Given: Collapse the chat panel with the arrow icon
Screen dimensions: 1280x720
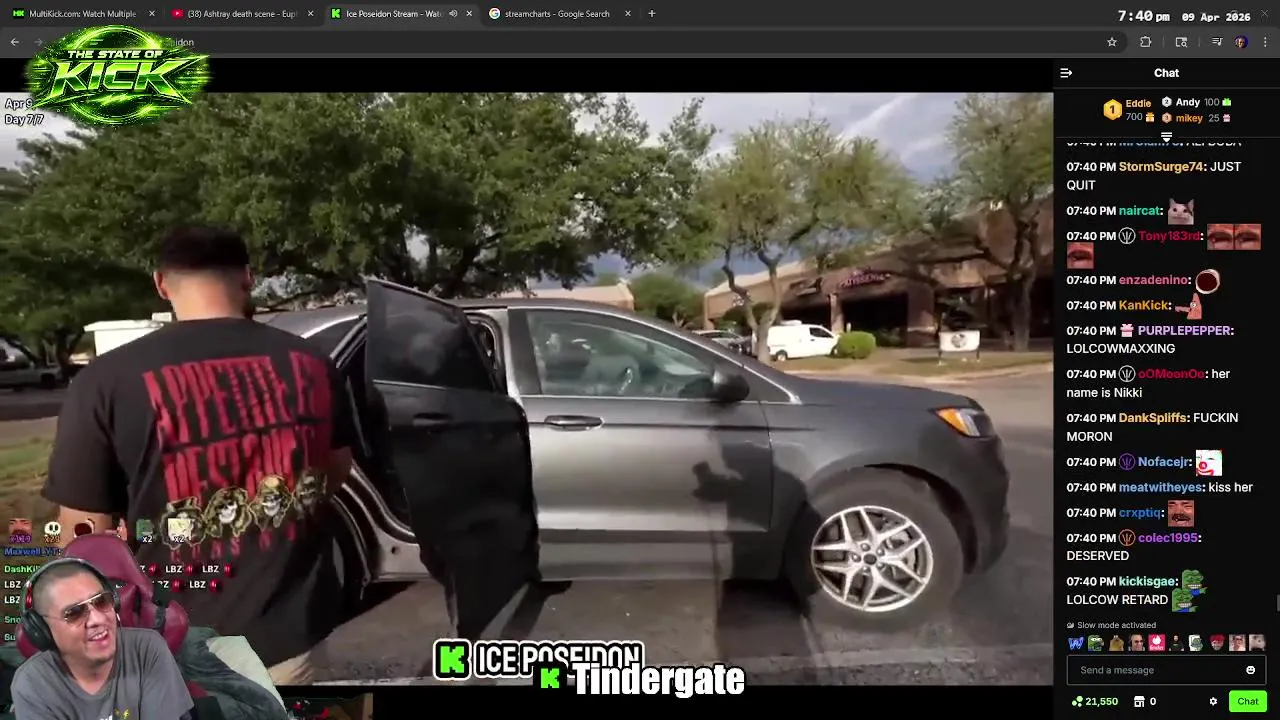Looking at the screenshot, I should point(1066,73).
